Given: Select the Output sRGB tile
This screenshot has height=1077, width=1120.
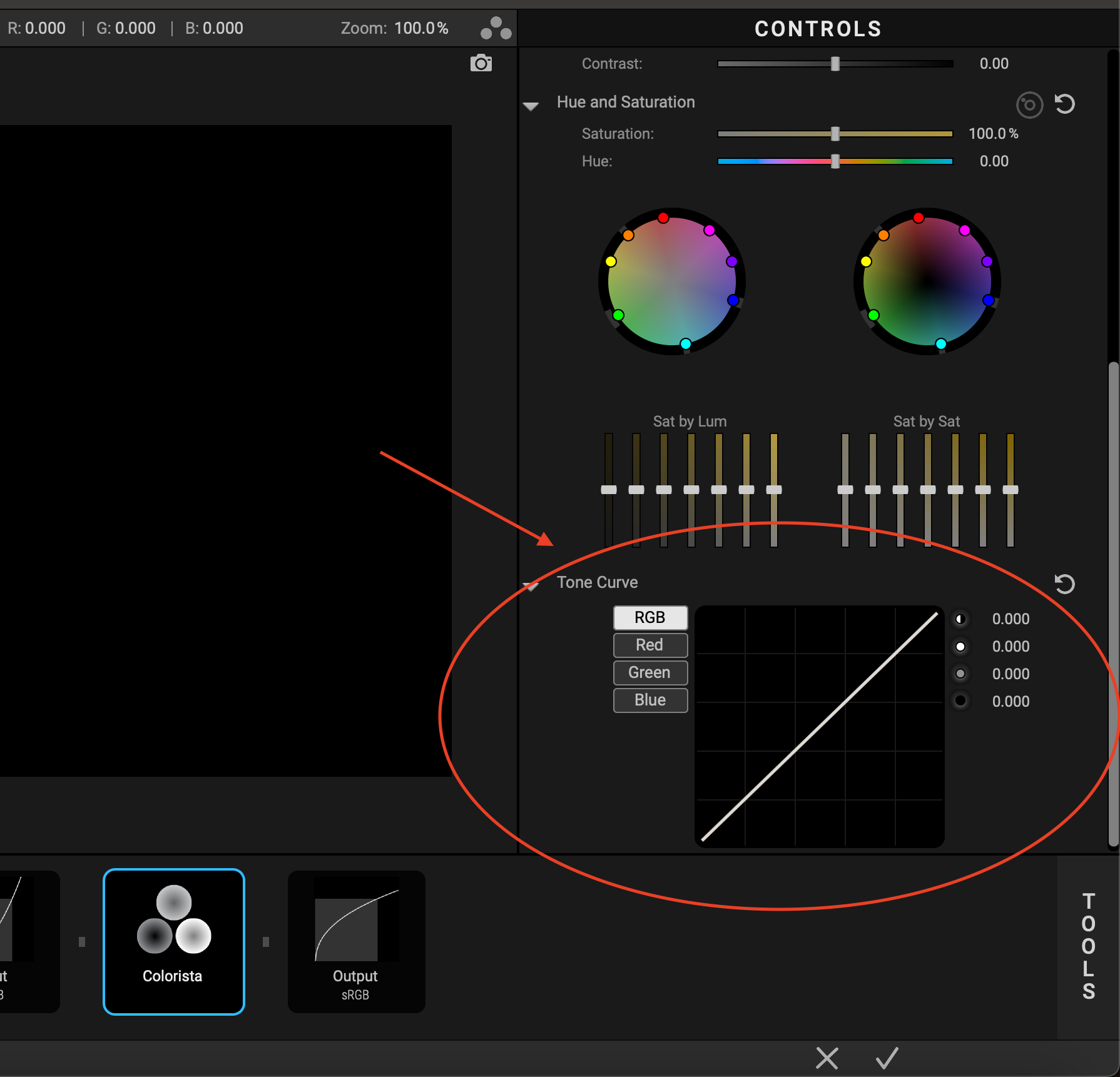Looking at the screenshot, I should (x=356, y=941).
